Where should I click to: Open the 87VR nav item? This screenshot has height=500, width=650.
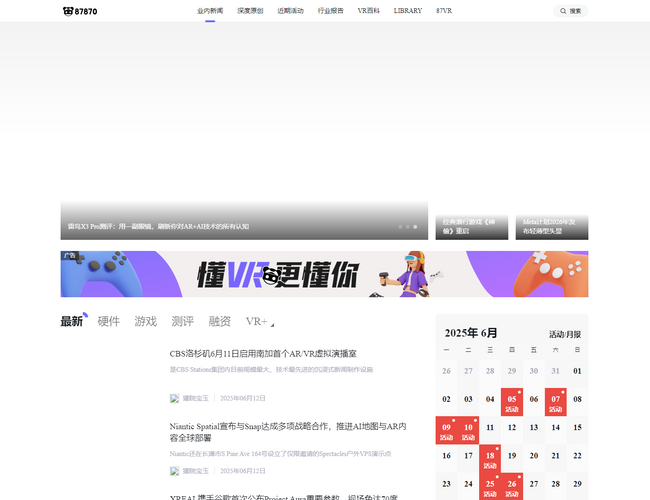pyautogui.click(x=444, y=11)
